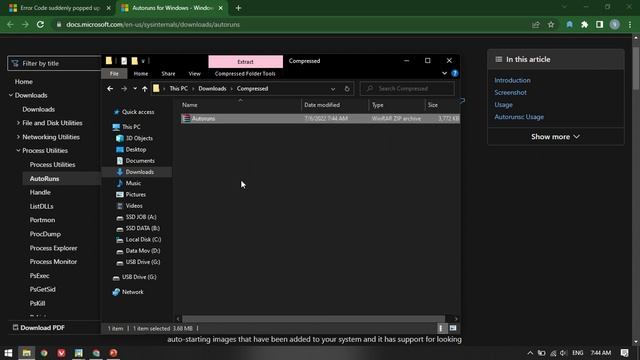The width and height of the screenshot is (640, 360).
Task: Open Chrome extensions puzzle icon
Action: [x=584, y=24]
